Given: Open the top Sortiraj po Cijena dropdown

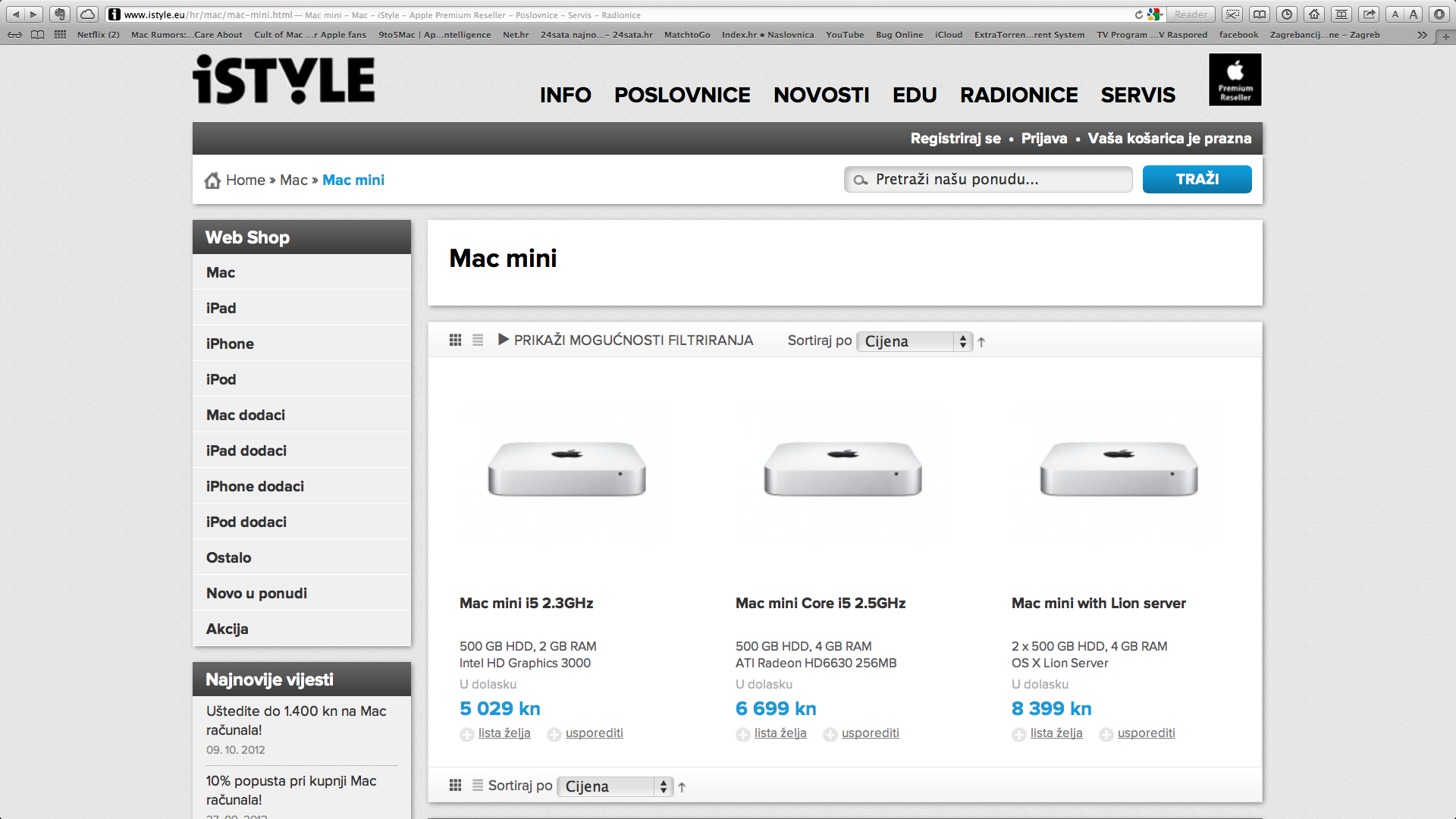Looking at the screenshot, I should pos(914,341).
